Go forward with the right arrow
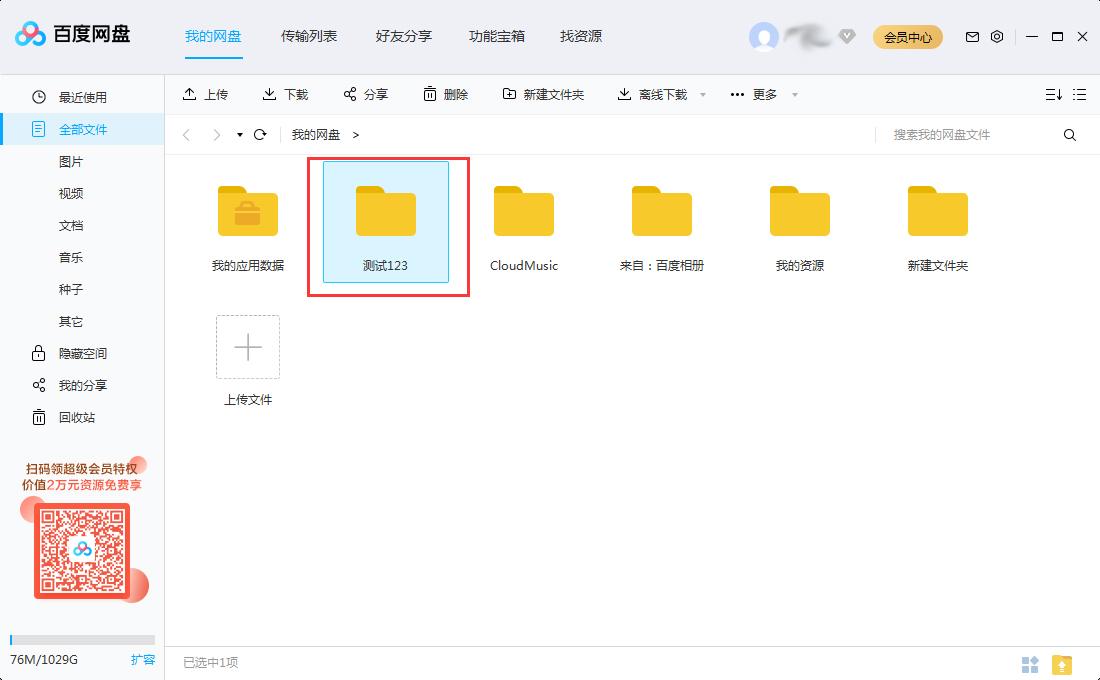Viewport: 1100px width, 680px height. 217,135
